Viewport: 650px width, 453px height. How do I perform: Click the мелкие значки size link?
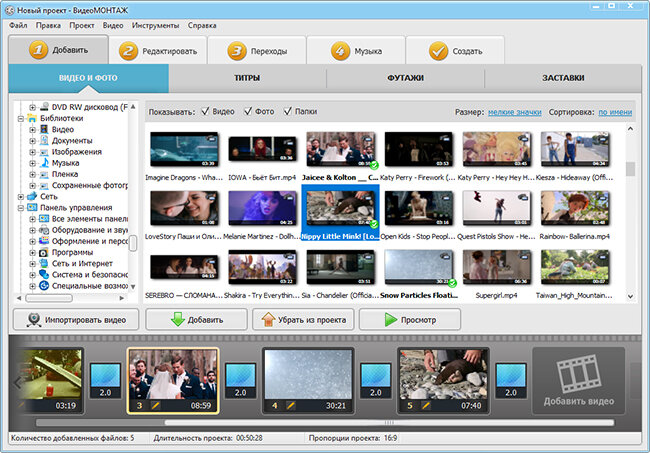(x=514, y=112)
